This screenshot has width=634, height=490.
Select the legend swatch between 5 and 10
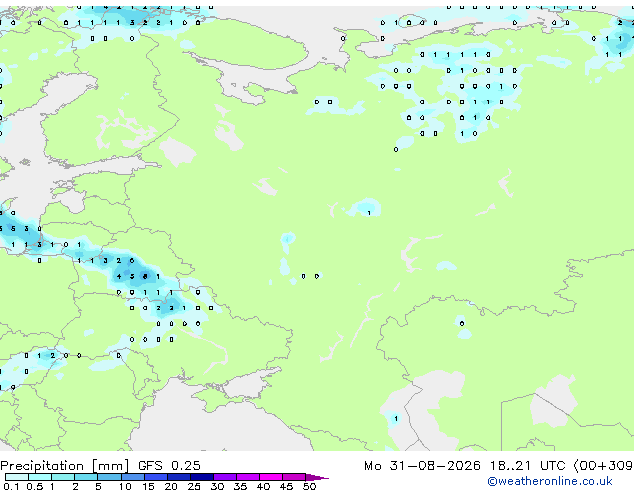coord(109,477)
